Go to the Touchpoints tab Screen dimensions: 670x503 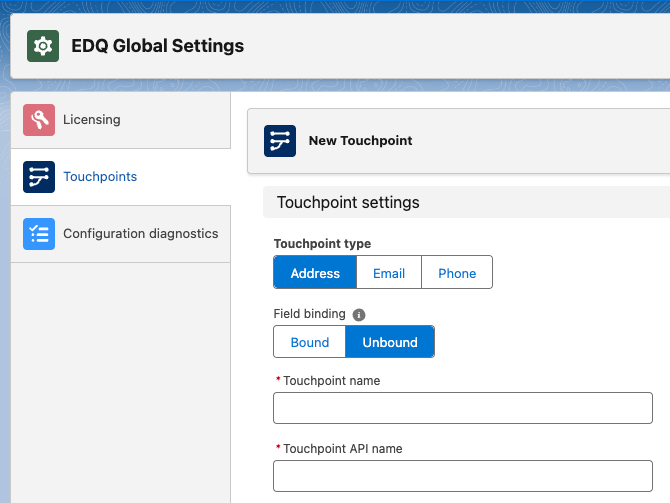point(100,177)
